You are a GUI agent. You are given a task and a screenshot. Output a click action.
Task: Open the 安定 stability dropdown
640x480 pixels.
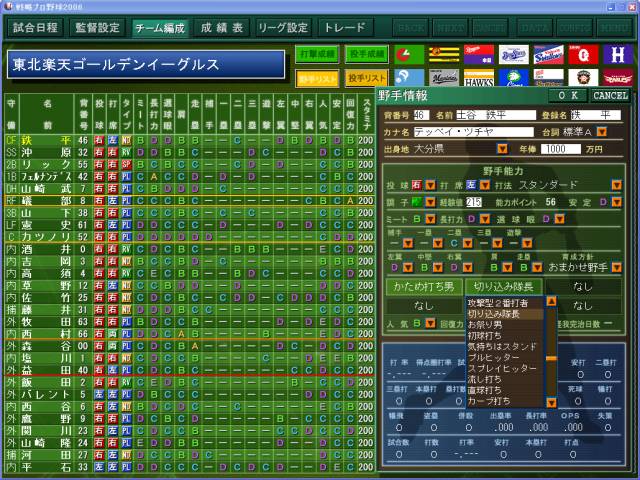coord(616,202)
